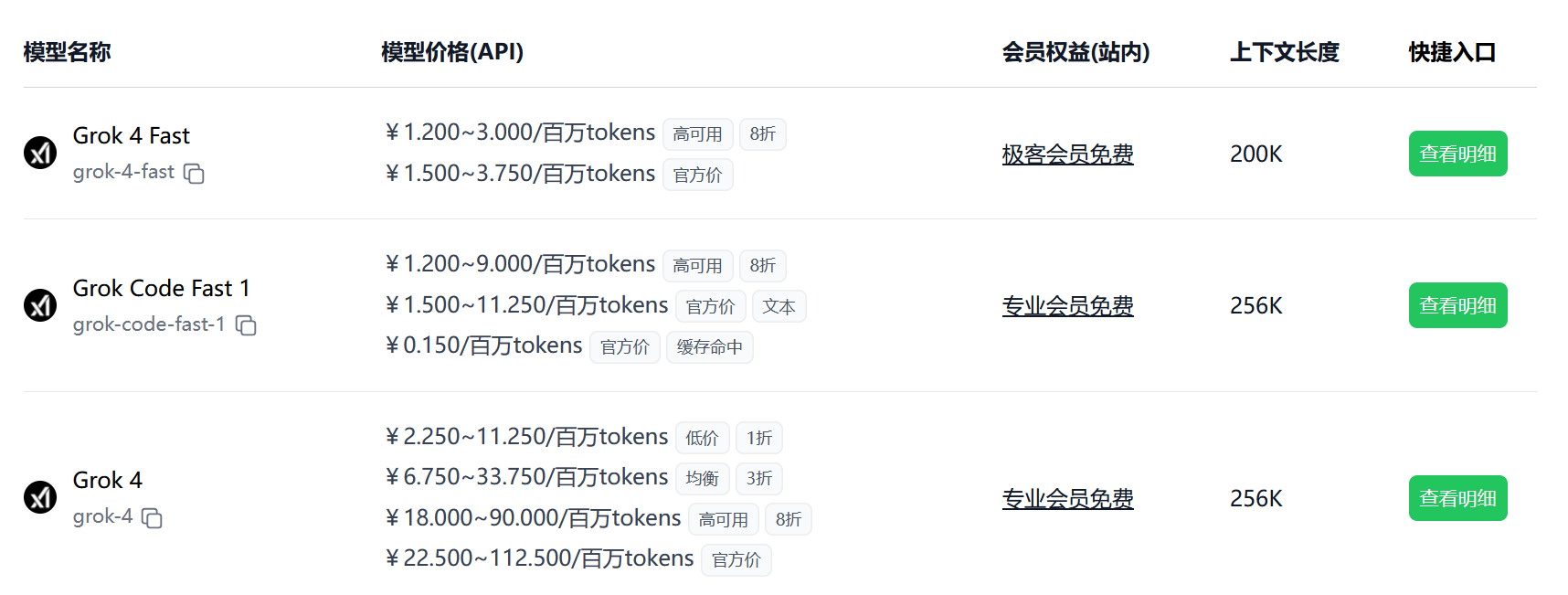1568x595 pixels.
Task: Copy the grok-code-fast-1 model ID
Action: click(x=246, y=325)
